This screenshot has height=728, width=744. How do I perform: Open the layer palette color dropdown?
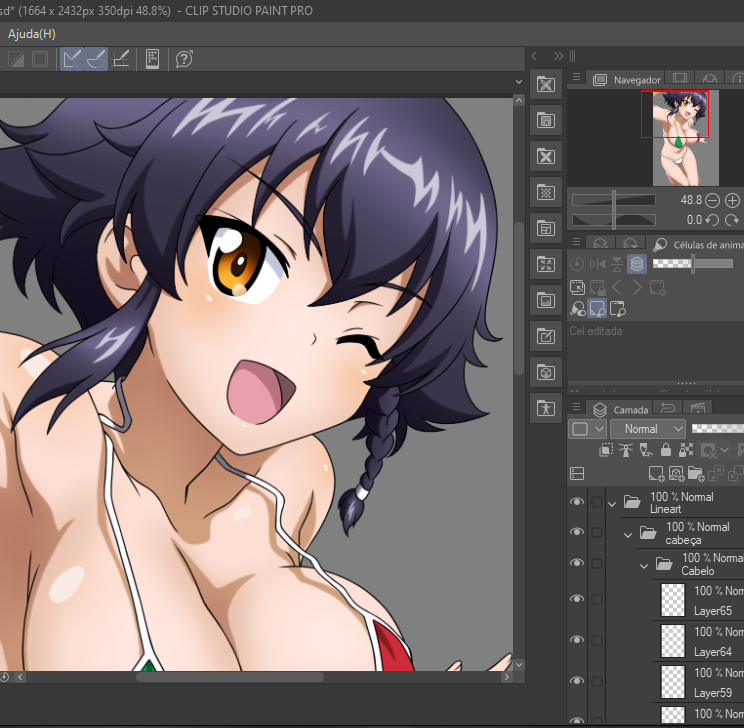click(x=587, y=429)
